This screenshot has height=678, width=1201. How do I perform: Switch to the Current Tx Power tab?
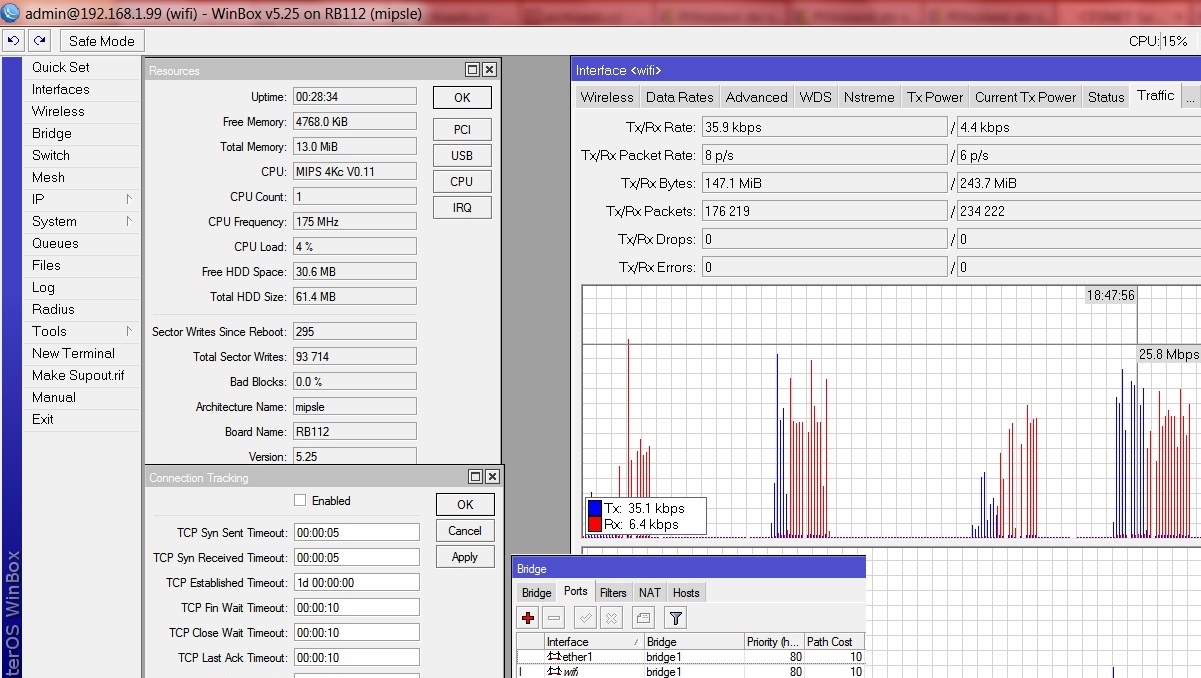point(1026,97)
